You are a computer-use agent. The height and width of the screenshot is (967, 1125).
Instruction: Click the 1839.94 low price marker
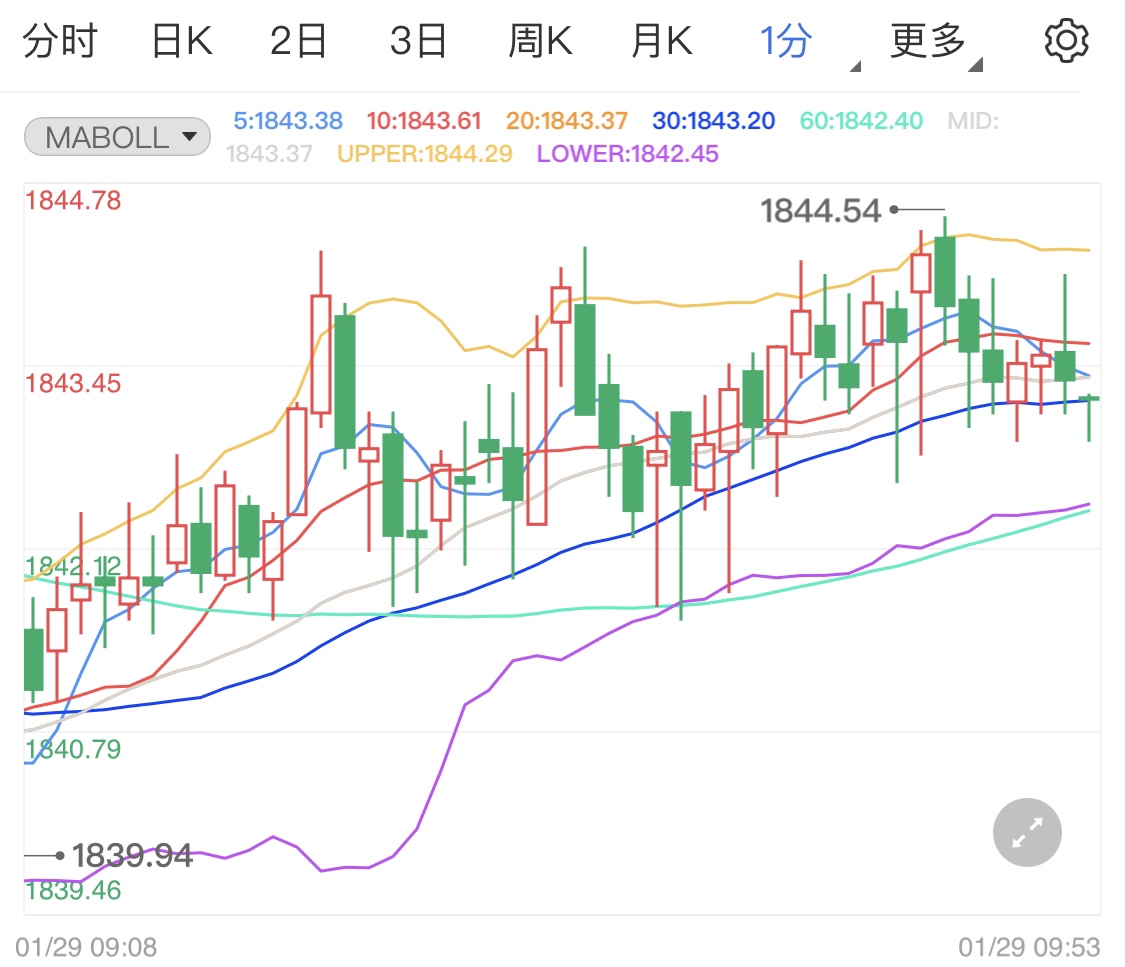[131, 856]
